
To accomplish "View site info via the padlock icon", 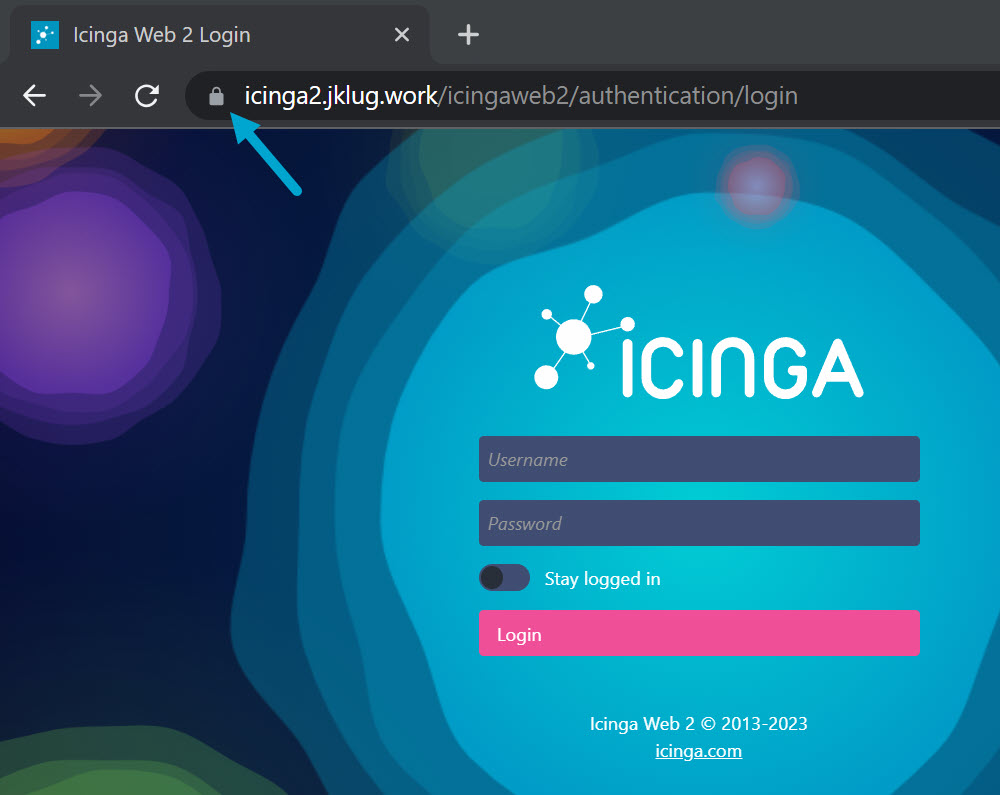I will (215, 97).
